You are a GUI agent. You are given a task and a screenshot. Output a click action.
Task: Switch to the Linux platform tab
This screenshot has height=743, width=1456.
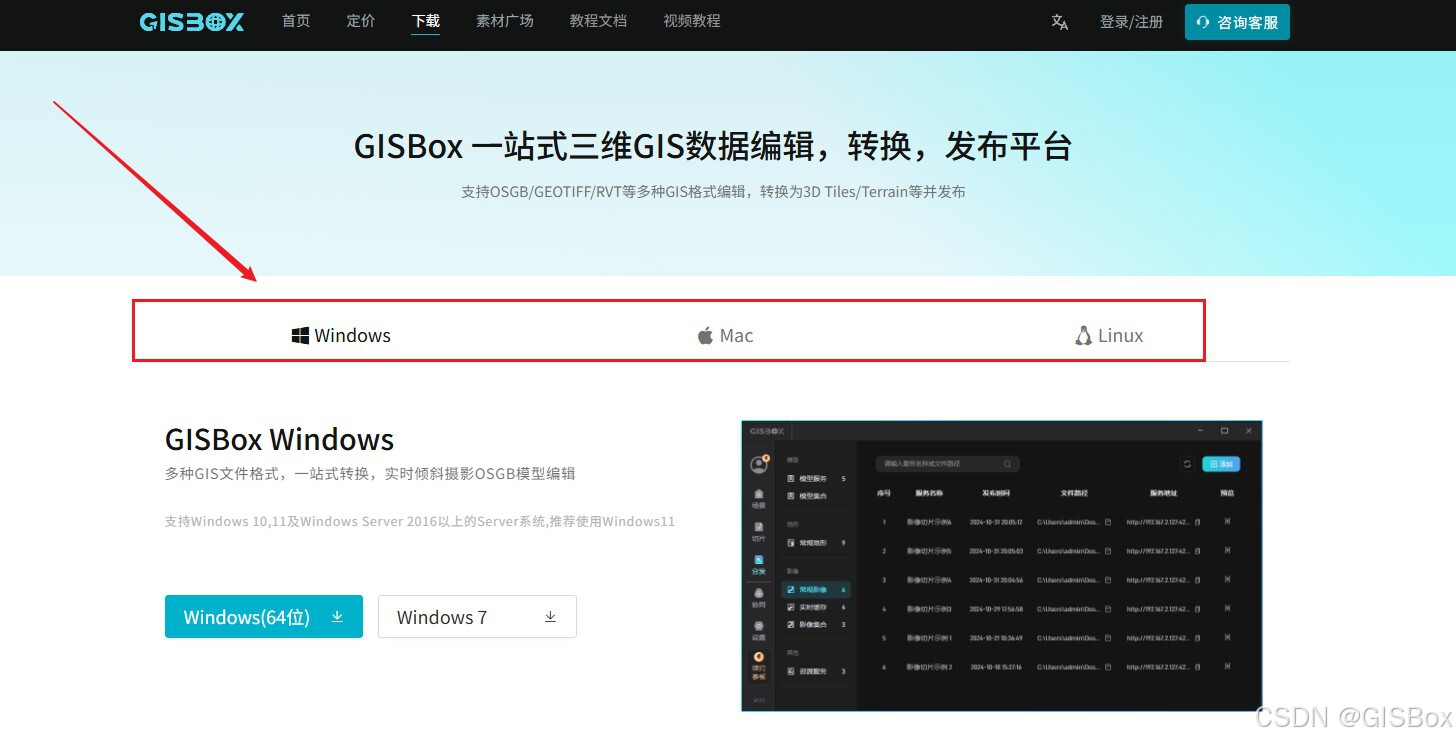pyautogui.click(x=1109, y=336)
